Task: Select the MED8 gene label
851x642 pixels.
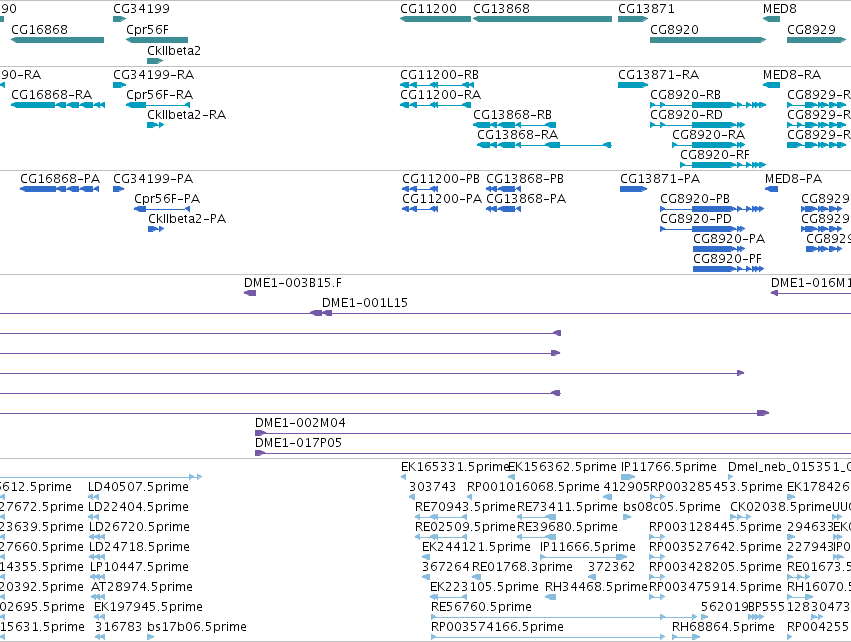Action: [779, 9]
